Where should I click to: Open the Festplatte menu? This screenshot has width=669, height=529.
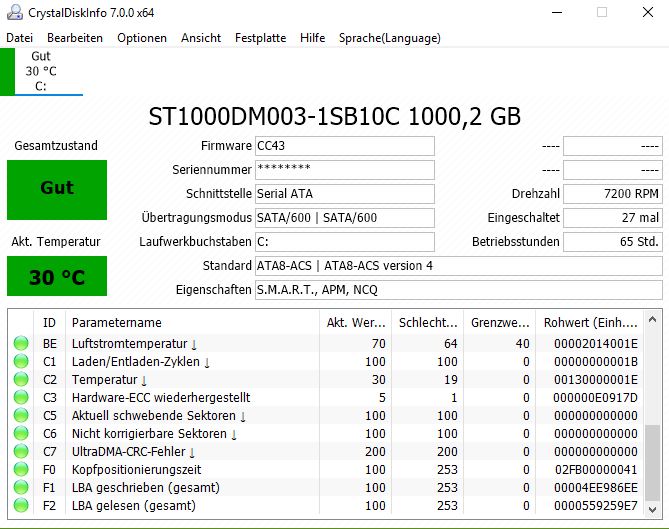260,38
